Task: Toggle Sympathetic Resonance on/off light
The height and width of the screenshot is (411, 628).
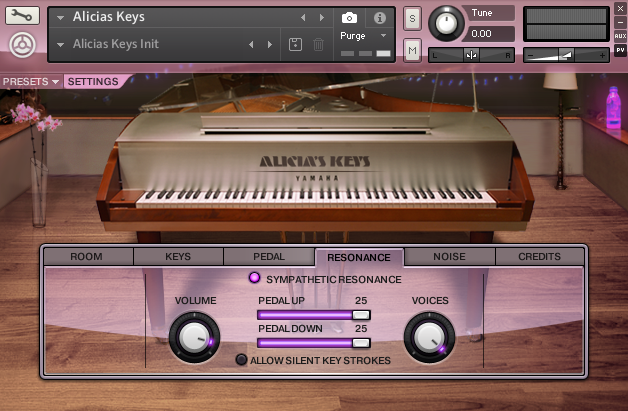Action: click(254, 278)
